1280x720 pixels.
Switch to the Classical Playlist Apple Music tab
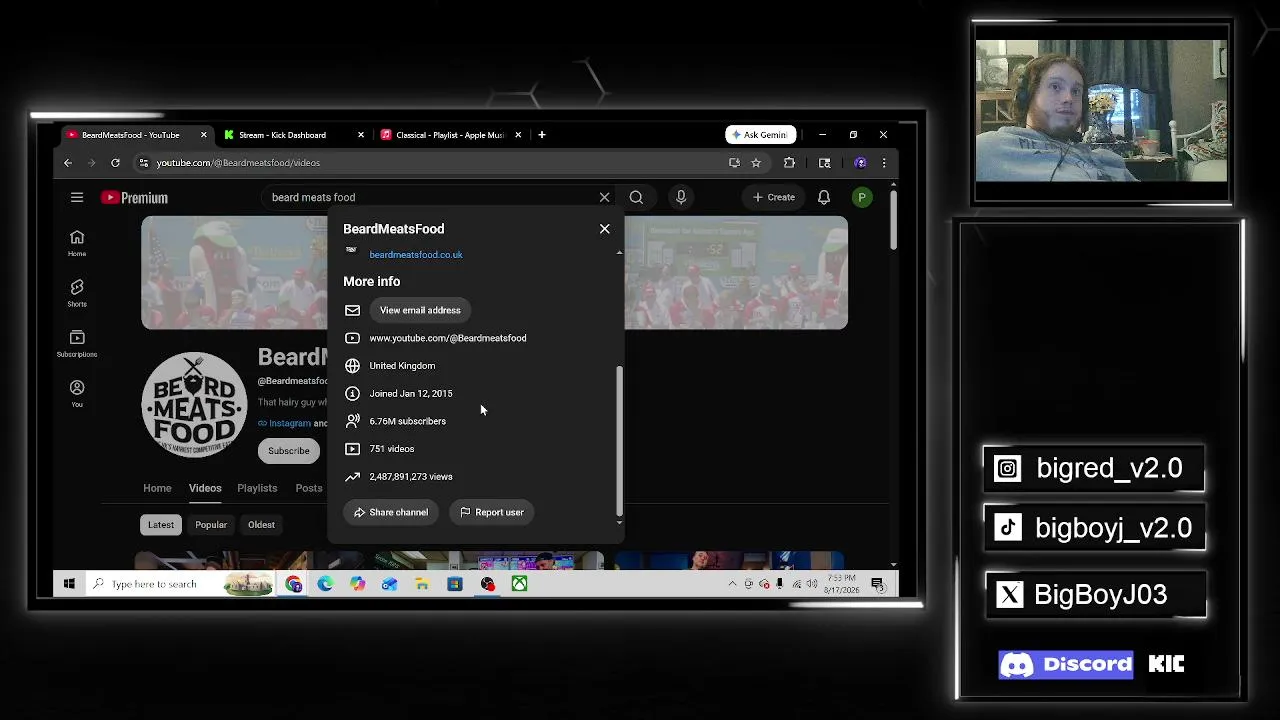449,135
